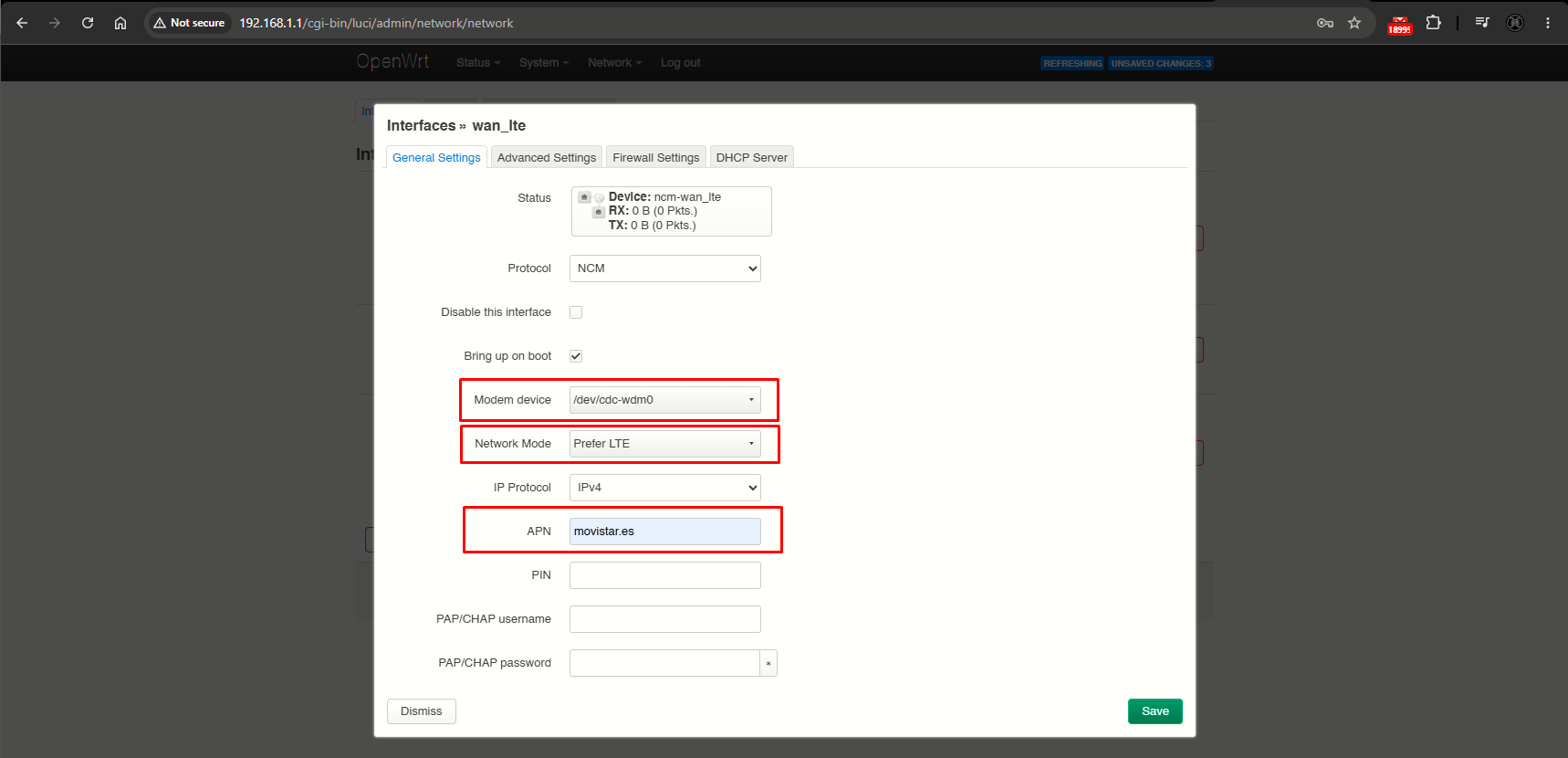
Task: Click the PAP/CHAP username field
Action: point(665,619)
